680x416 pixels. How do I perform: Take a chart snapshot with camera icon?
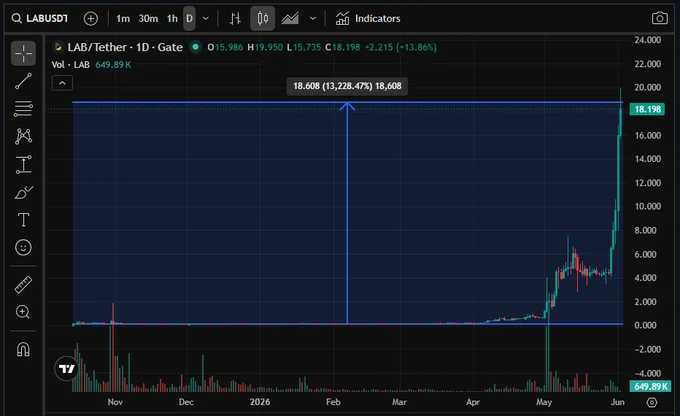pos(660,18)
